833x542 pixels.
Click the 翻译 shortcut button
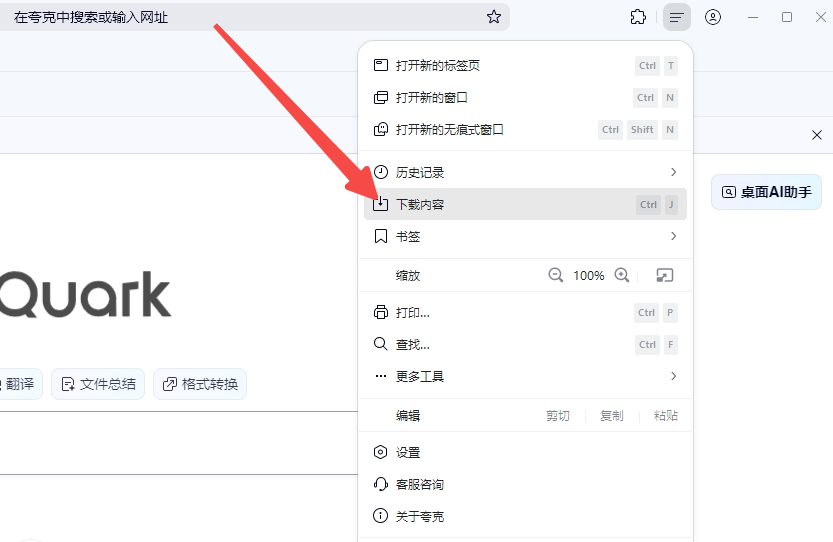click(20, 384)
